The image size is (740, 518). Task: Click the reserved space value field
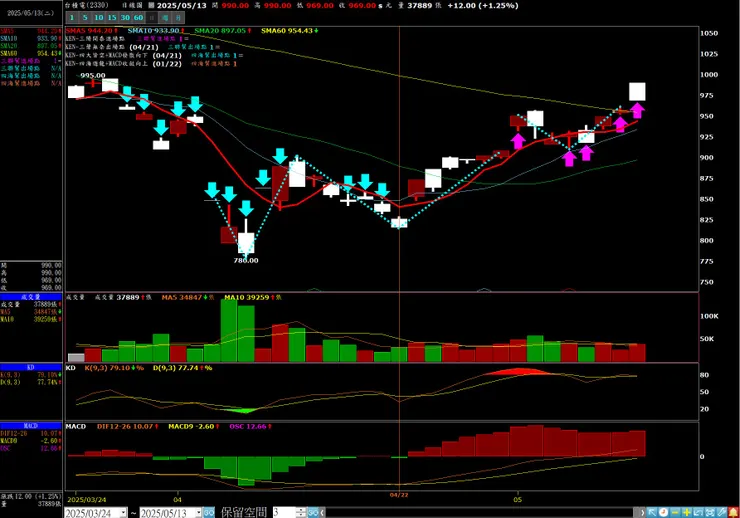(x=284, y=512)
